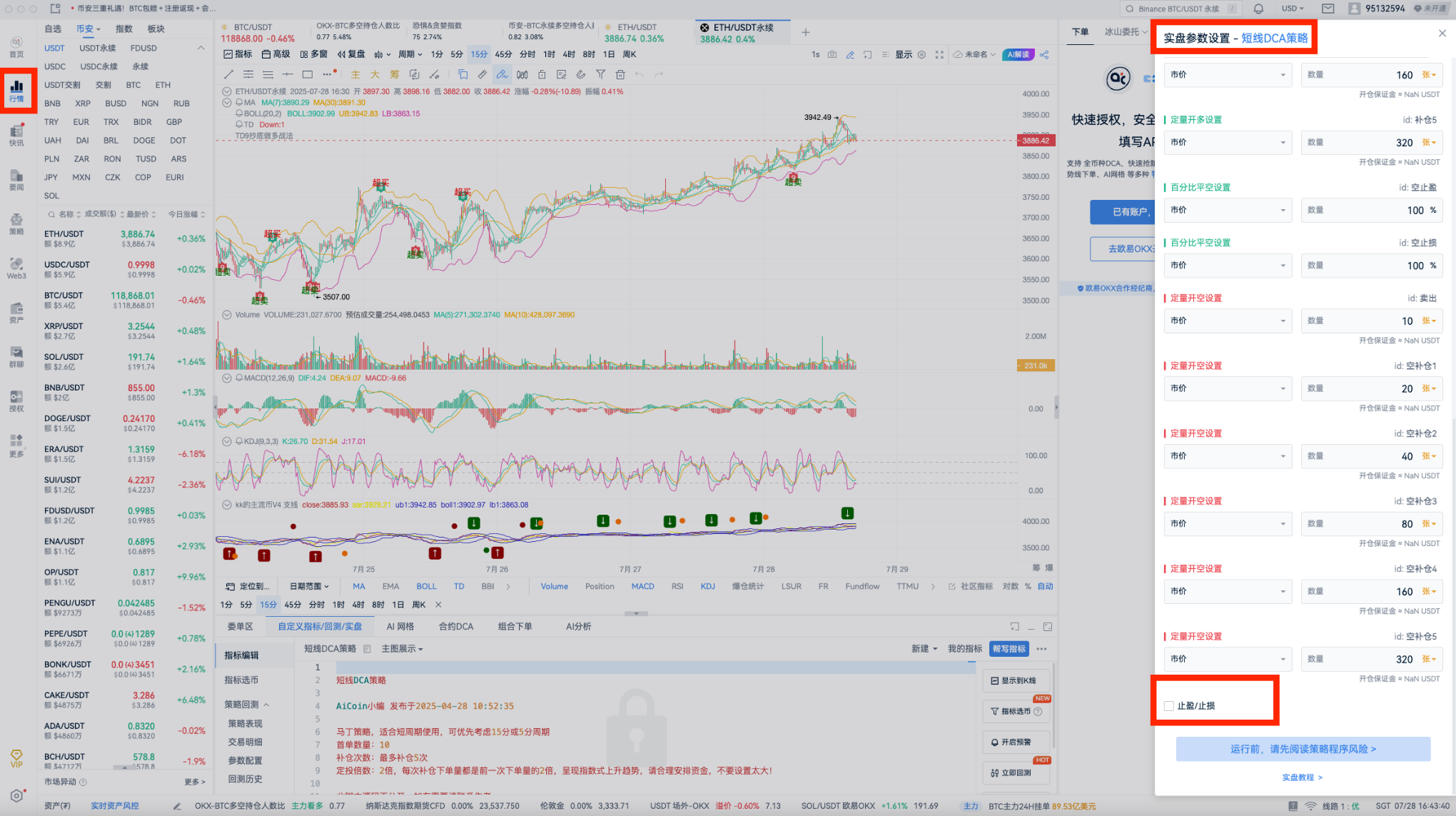Open the 周期 period dropdown
Viewport: 1456px width, 816px height.
(x=410, y=54)
